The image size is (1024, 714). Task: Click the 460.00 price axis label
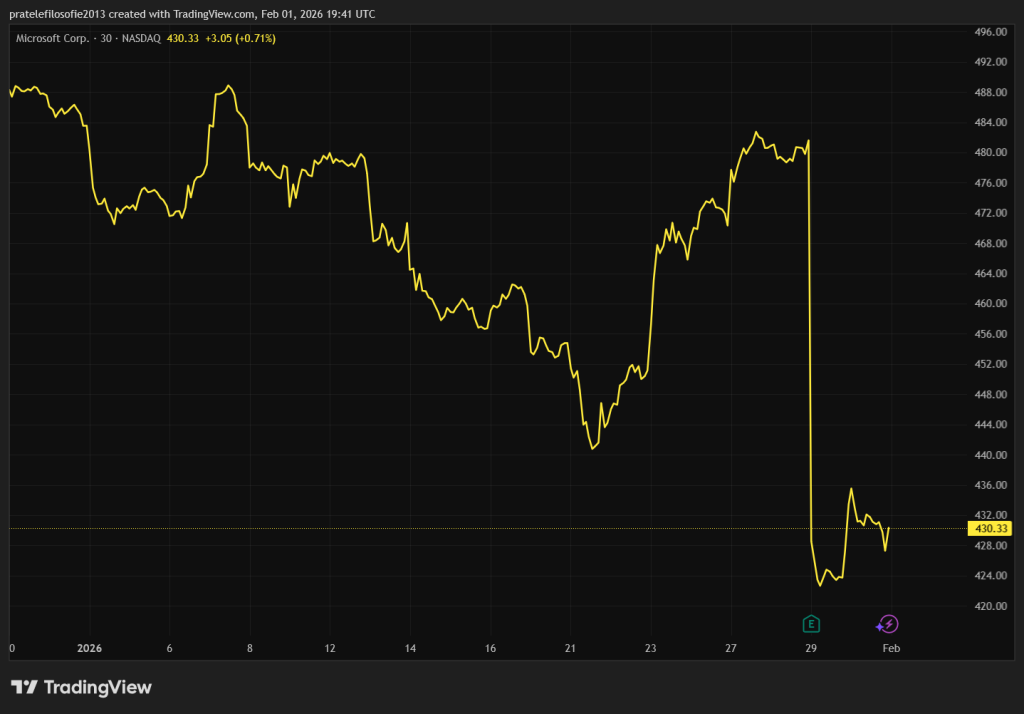click(990, 304)
